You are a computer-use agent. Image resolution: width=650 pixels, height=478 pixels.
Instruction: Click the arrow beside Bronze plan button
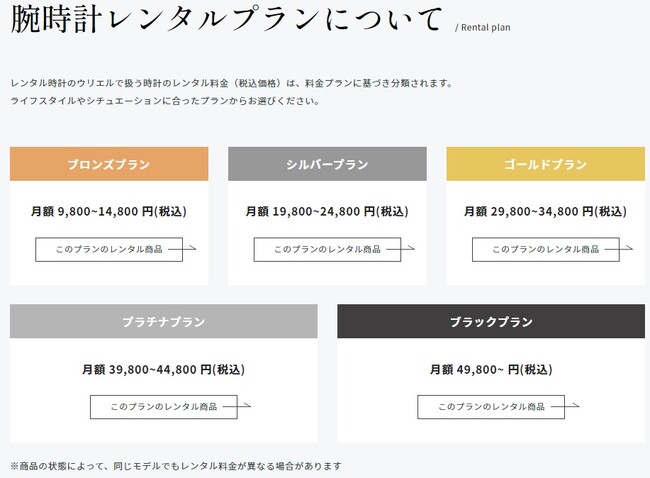click(x=189, y=248)
